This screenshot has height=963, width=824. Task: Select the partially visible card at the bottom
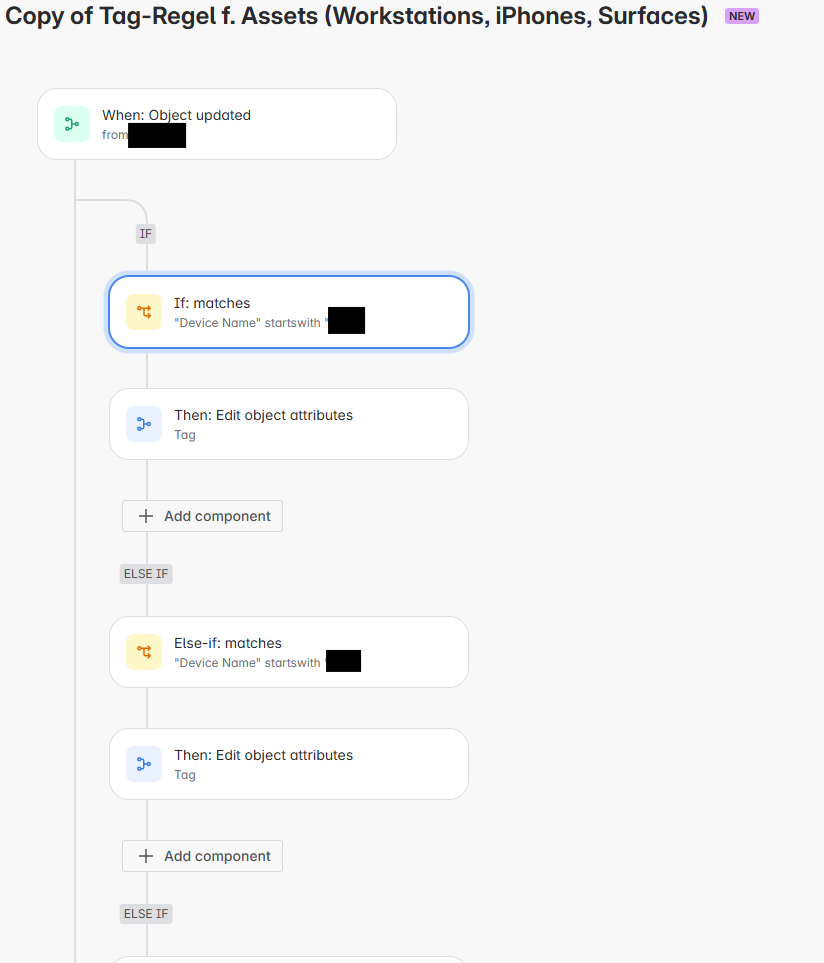click(x=288, y=960)
